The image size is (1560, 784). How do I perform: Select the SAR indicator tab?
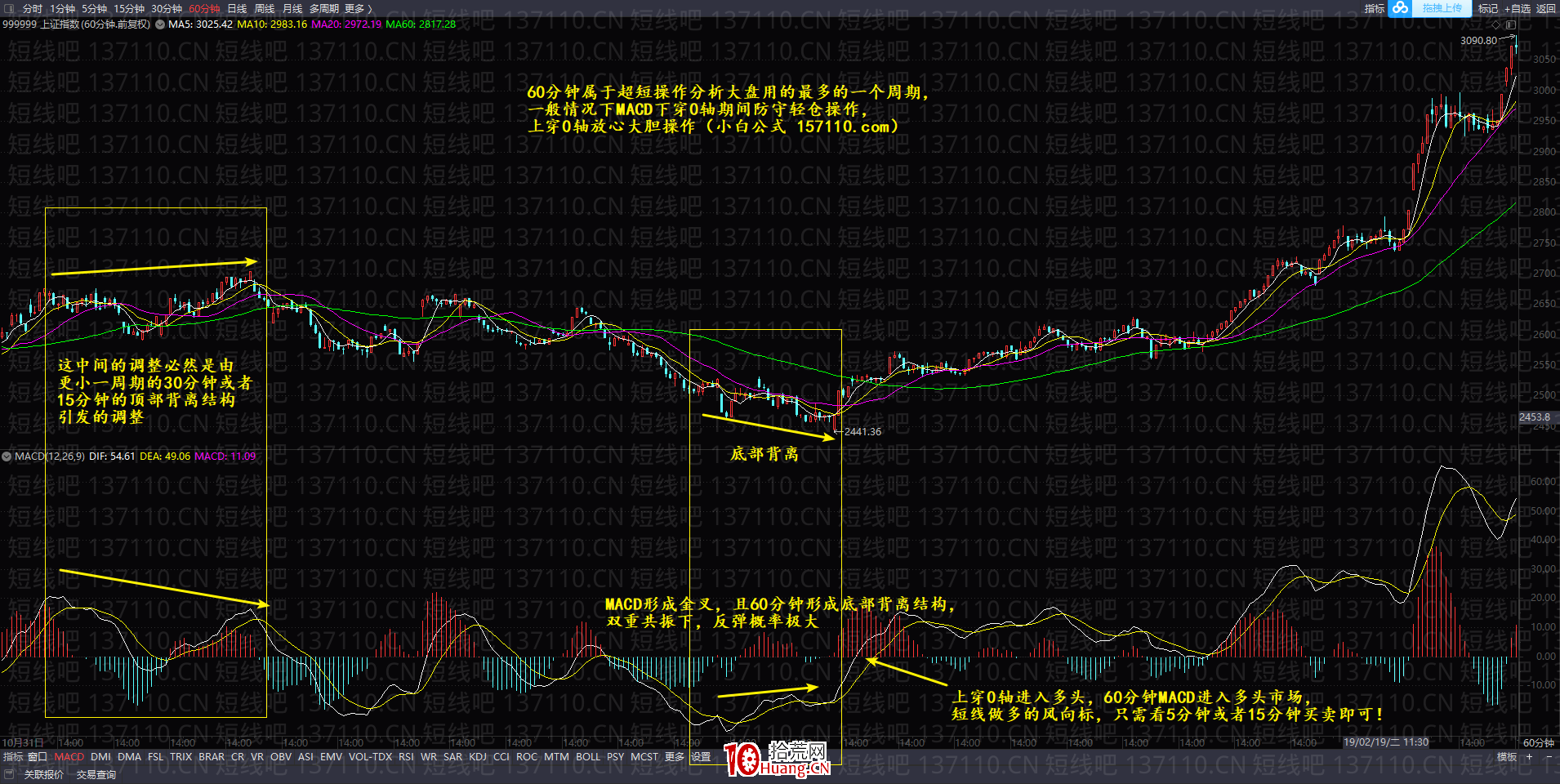click(452, 757)
